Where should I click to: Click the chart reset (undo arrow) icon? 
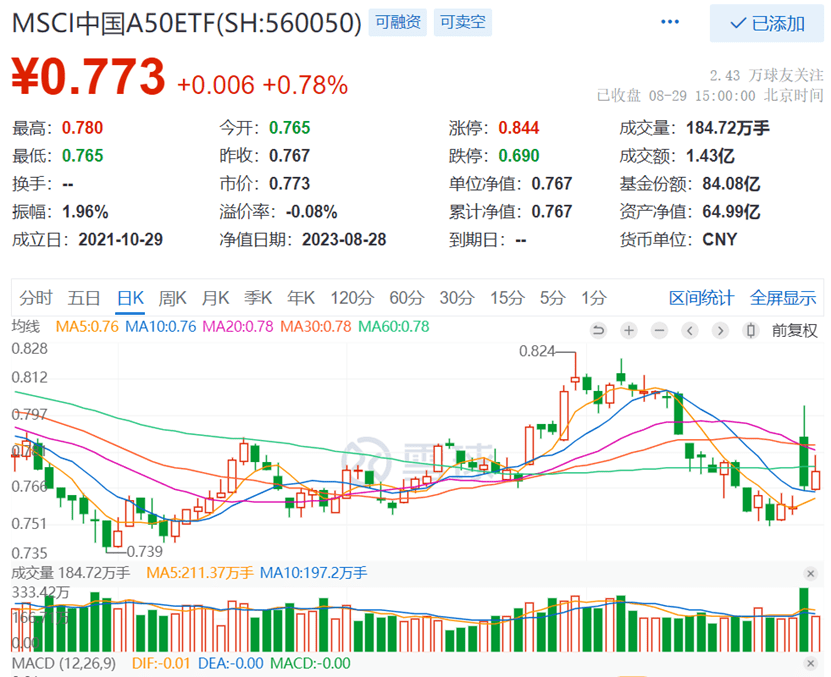click(x=599, y=330)
